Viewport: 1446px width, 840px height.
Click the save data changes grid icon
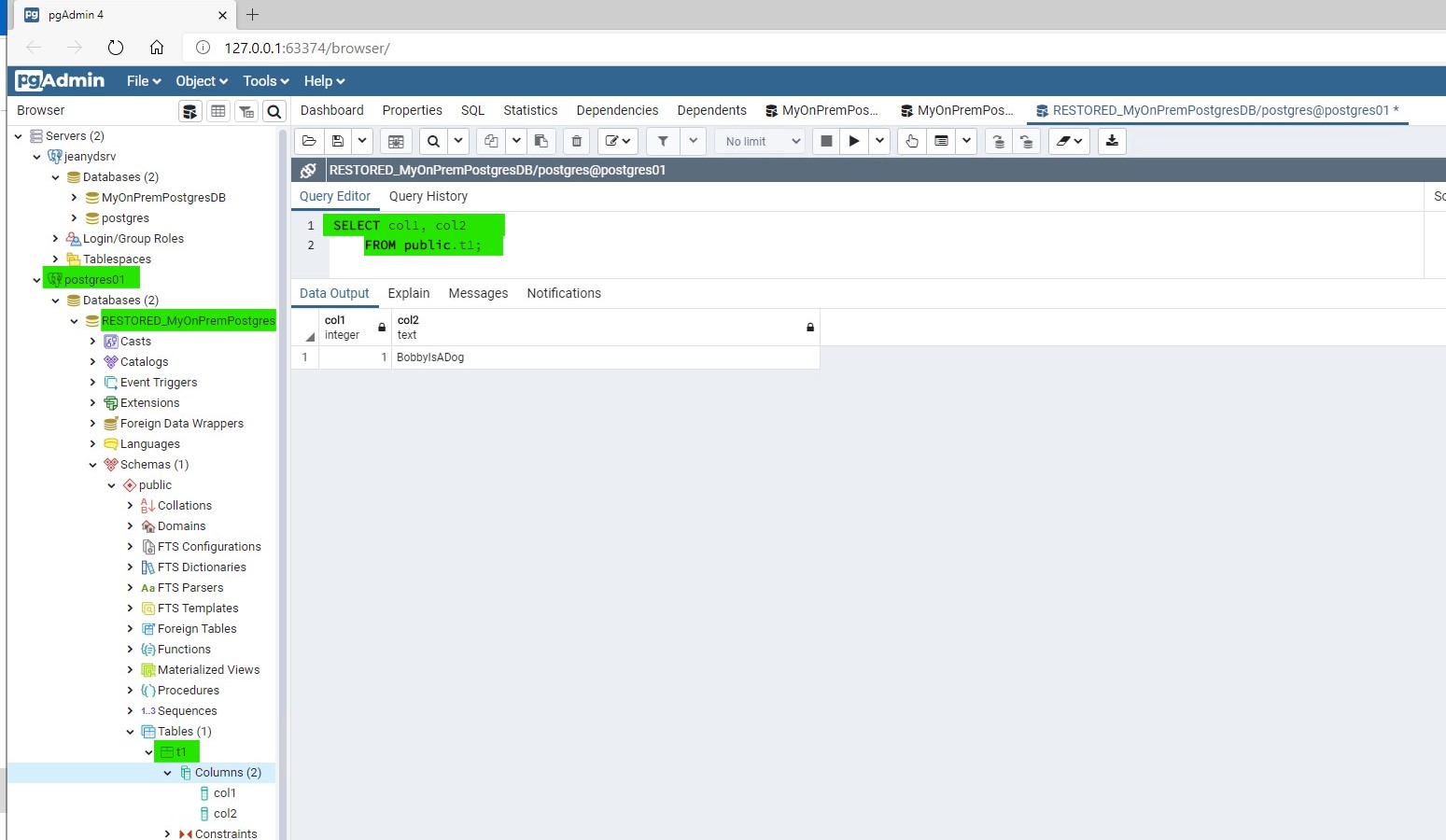(396, 141)
